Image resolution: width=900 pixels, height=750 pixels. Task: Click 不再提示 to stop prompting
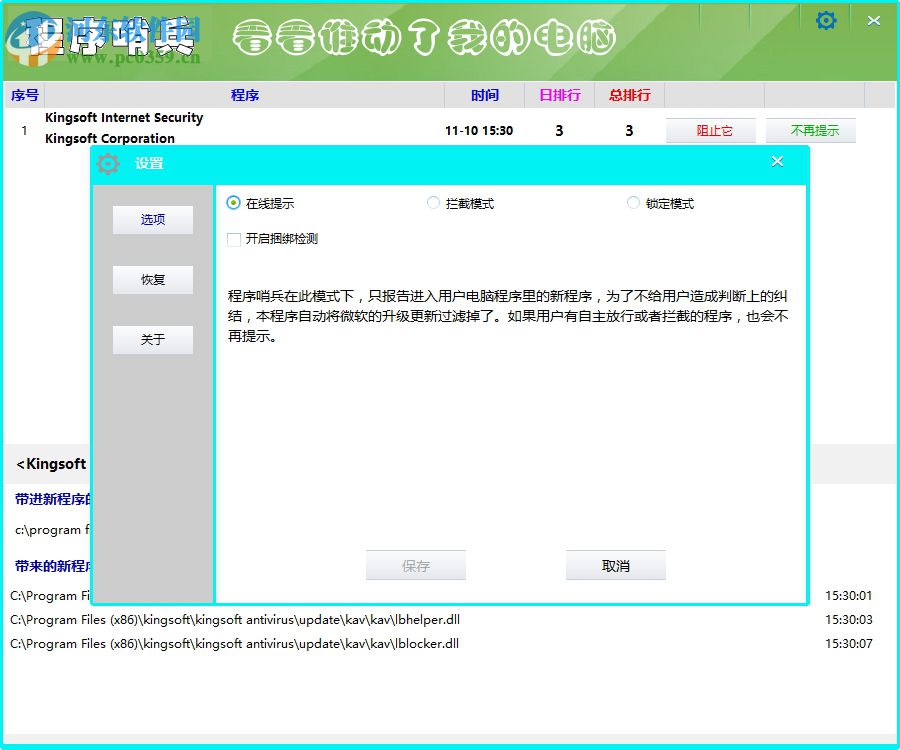tap(810, 130)
